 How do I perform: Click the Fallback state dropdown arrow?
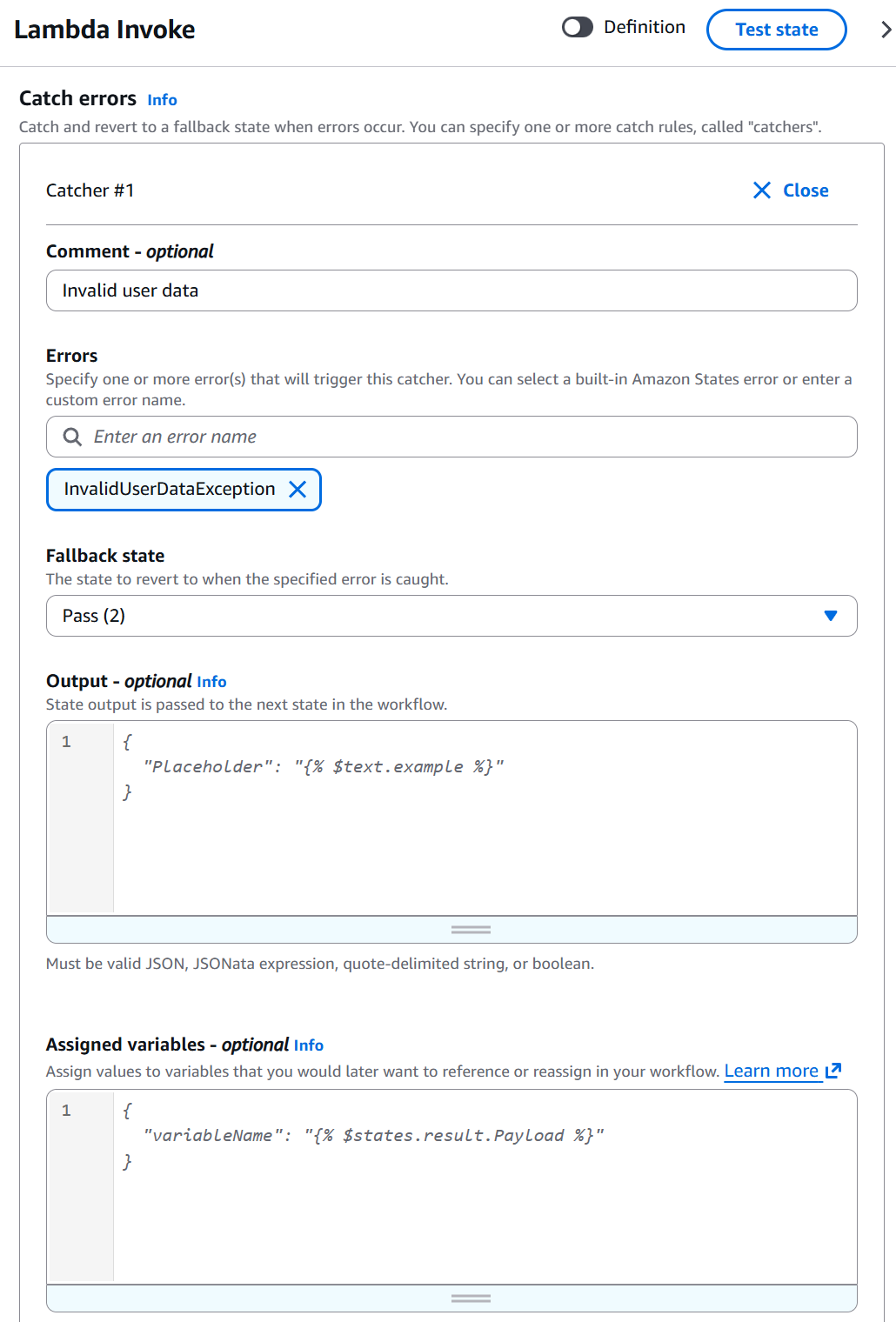830,615
